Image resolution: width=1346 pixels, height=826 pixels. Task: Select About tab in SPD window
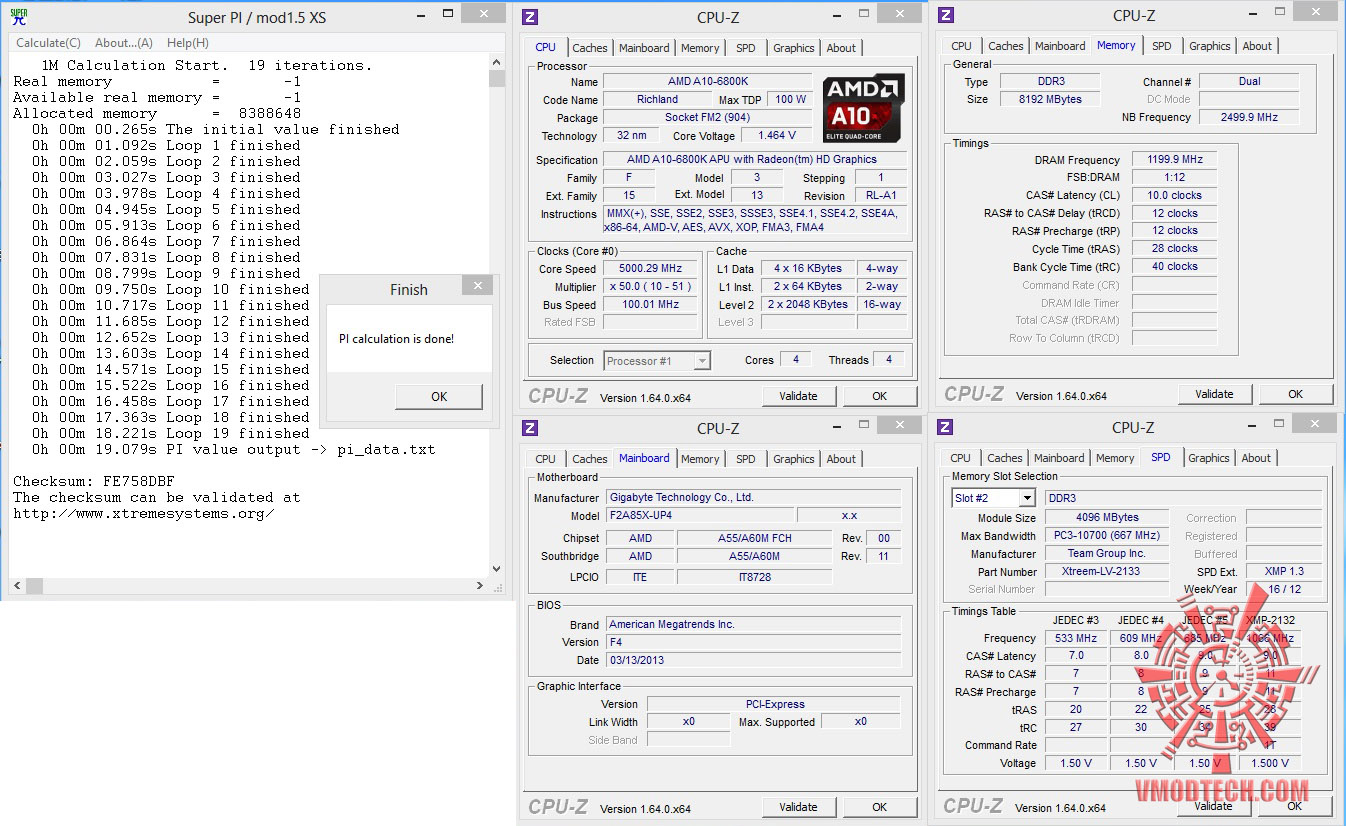click(x=1256, y=458)
